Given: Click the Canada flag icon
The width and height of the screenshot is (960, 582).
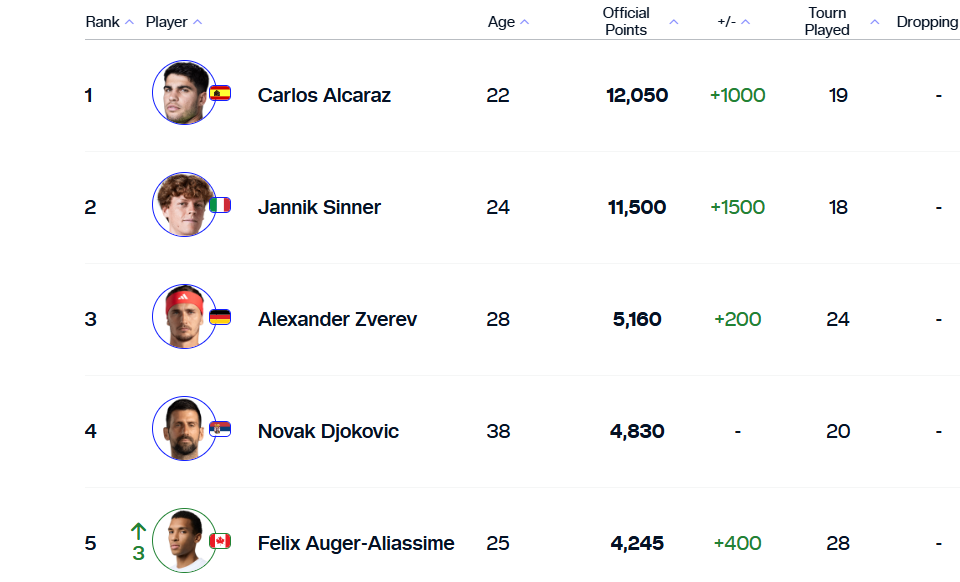Looking at the screenshot, I should [220, 541].
